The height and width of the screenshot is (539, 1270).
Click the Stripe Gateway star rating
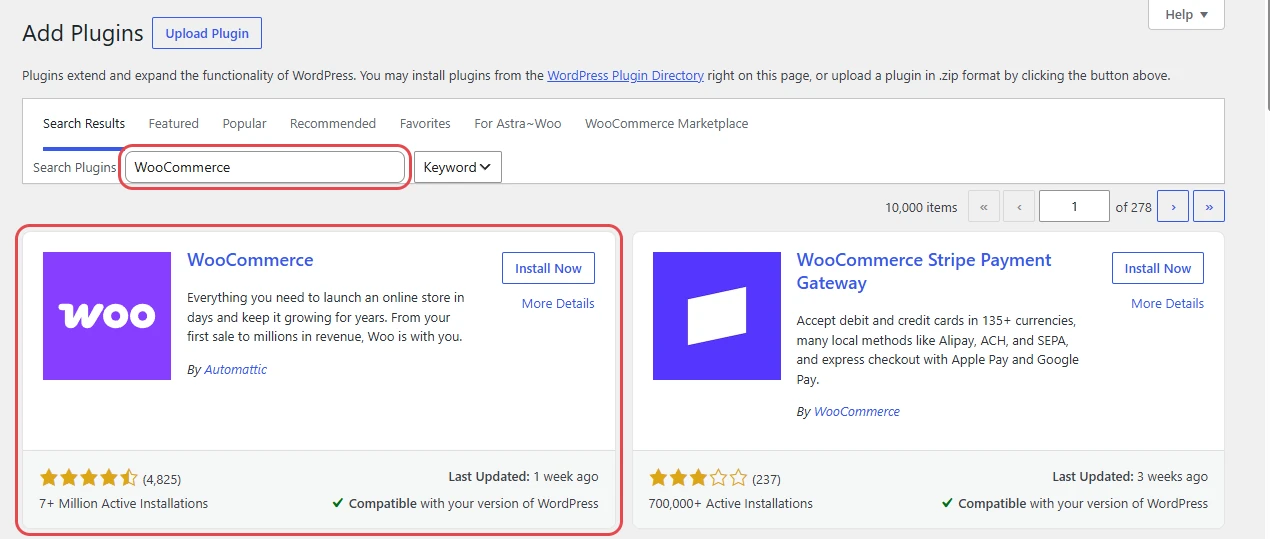tap(698, 478)
